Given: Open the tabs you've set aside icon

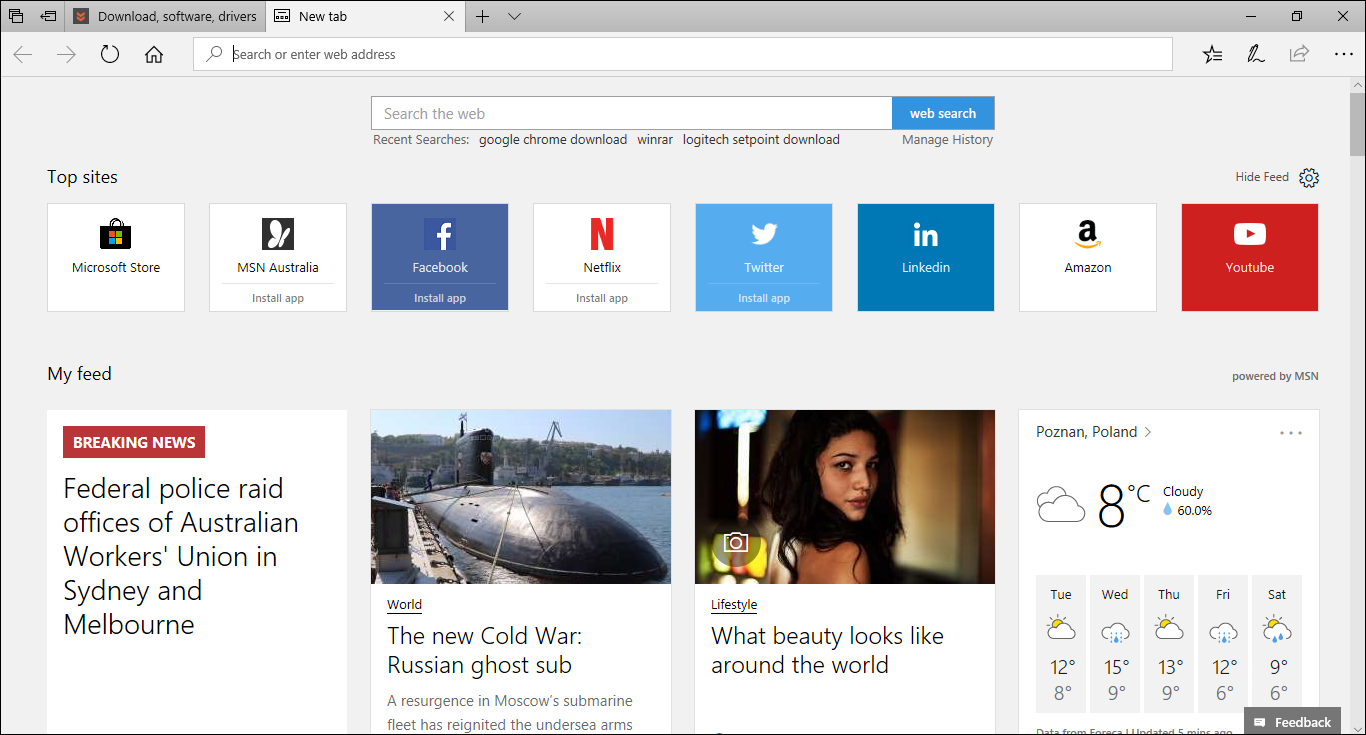Looking at the screenshot, I should 16,16.
